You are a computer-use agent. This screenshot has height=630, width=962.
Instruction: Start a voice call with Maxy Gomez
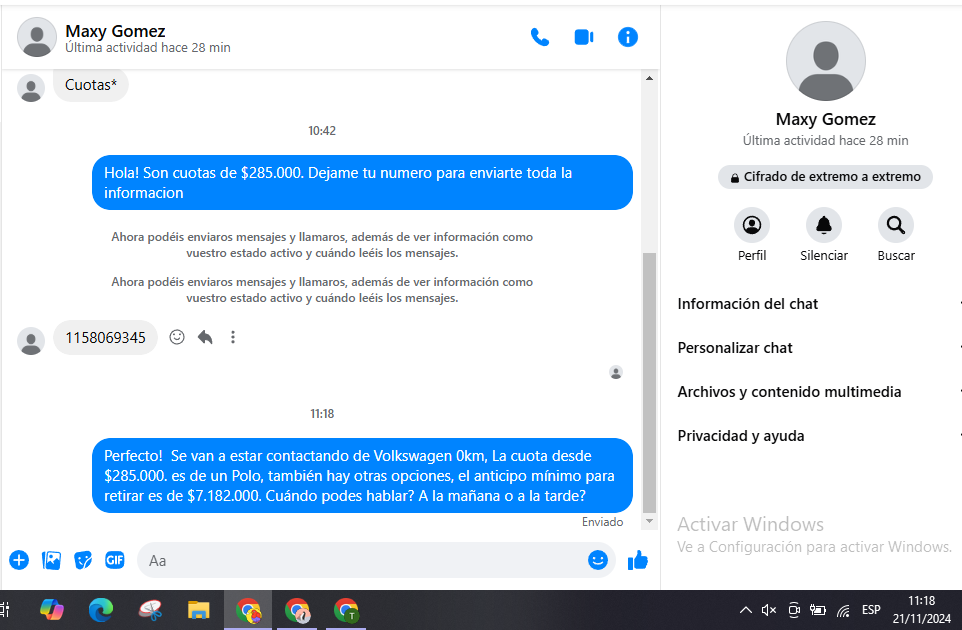(x=540, y=38)
